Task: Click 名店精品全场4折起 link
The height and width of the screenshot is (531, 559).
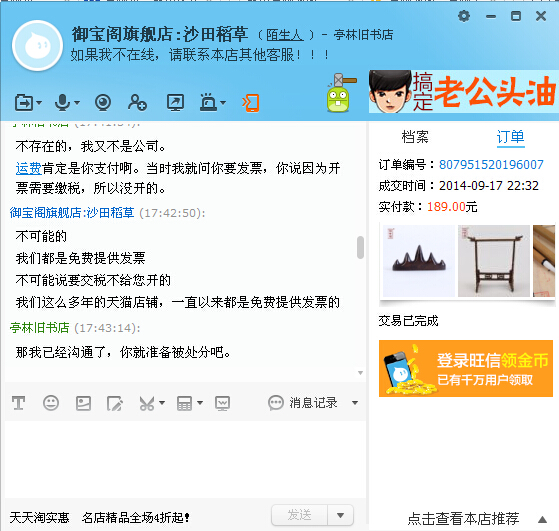Action: [136, 517]
